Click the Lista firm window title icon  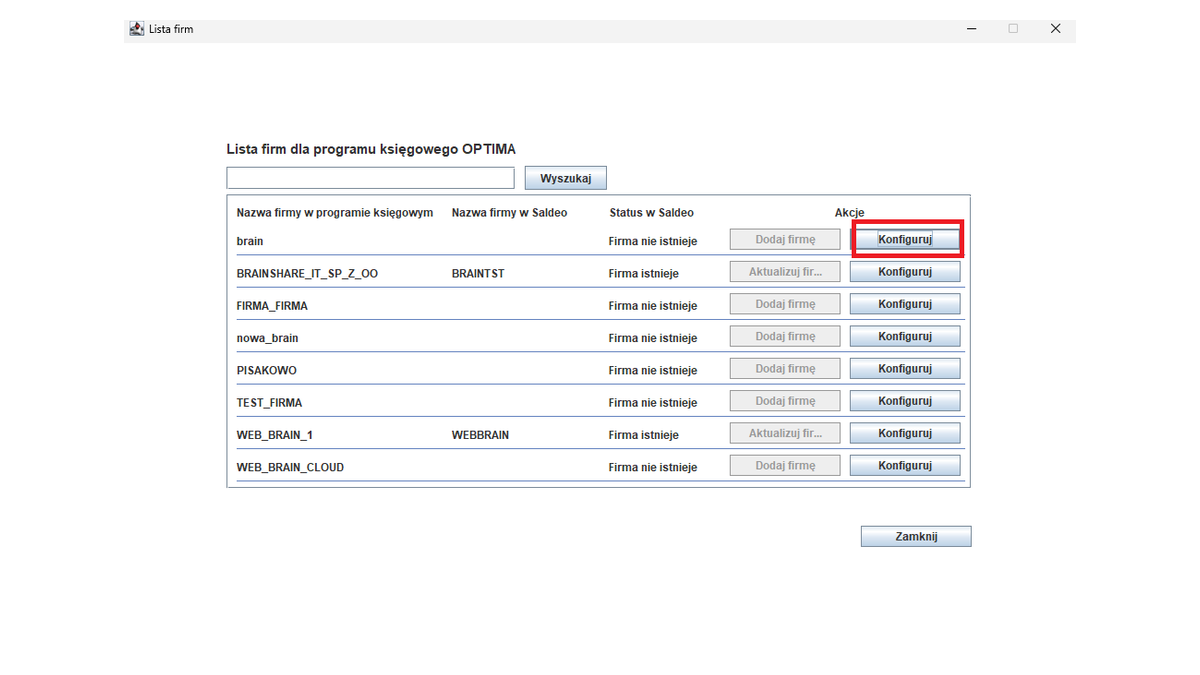(x=137, y=29)
